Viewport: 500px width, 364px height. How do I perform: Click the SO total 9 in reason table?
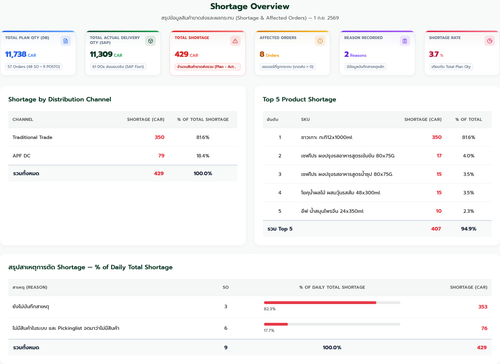[x=226, y=347]
